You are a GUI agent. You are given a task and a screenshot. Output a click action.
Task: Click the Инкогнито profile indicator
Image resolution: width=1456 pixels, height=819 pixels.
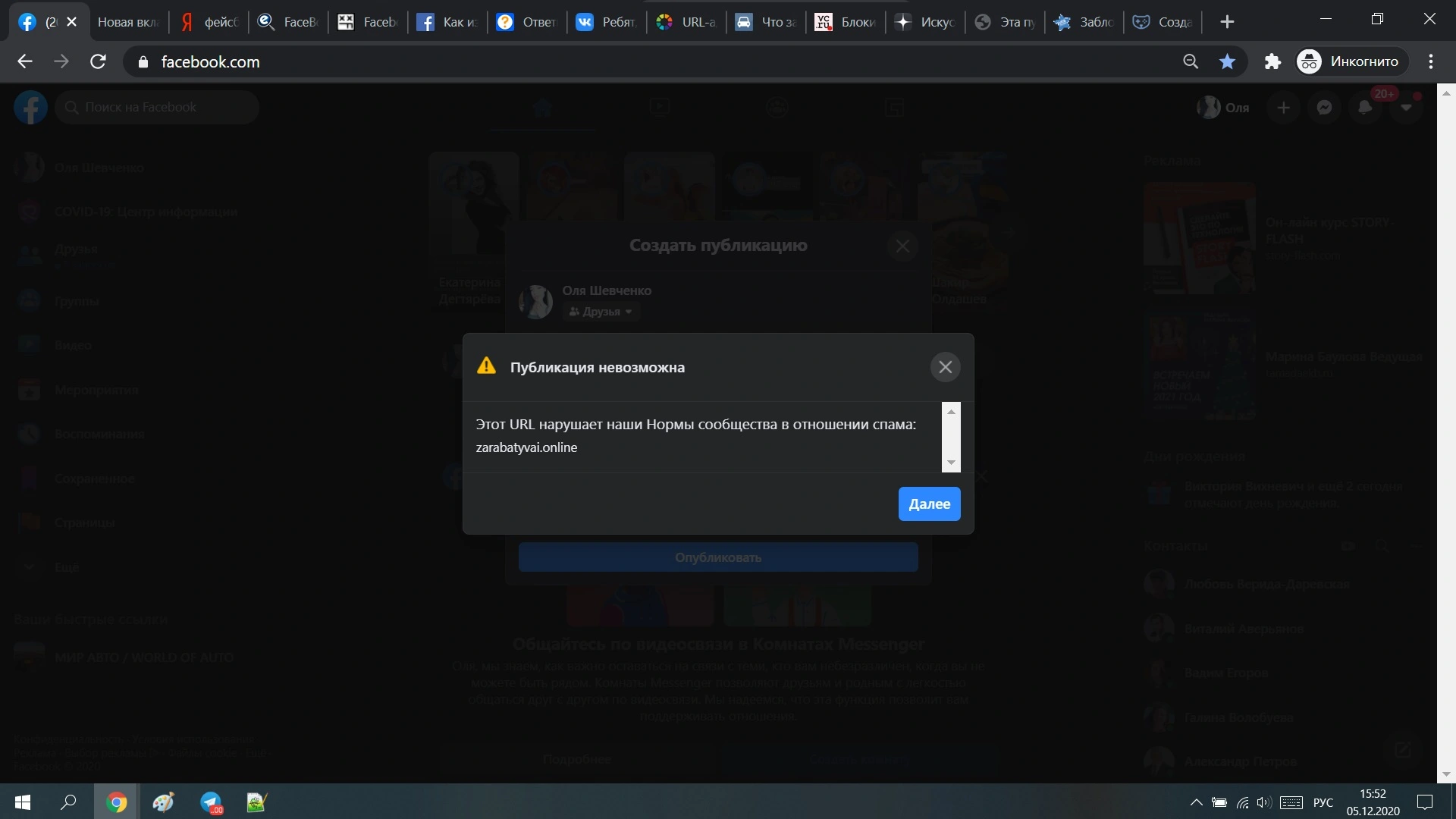point(1352,61)
